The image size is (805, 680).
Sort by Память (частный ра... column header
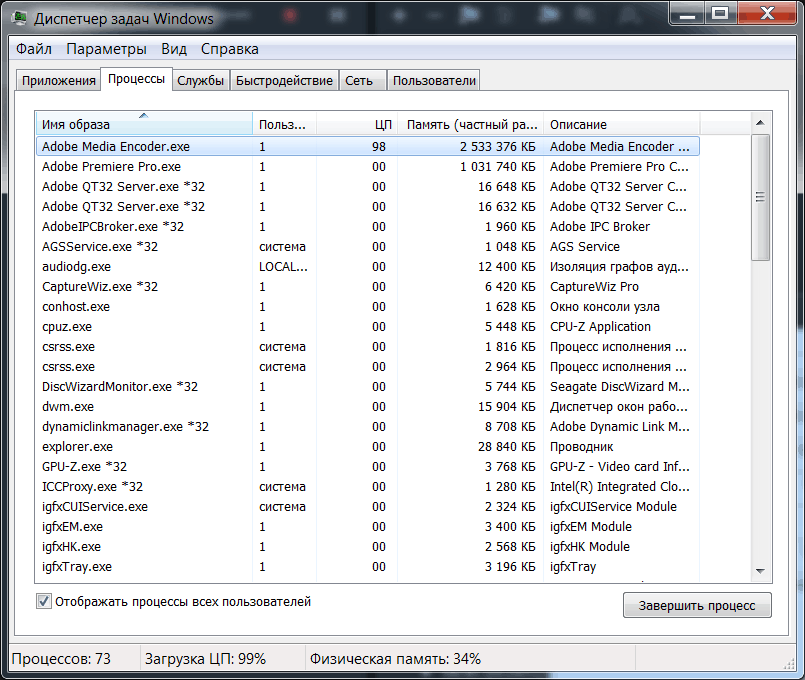point(471,124)
